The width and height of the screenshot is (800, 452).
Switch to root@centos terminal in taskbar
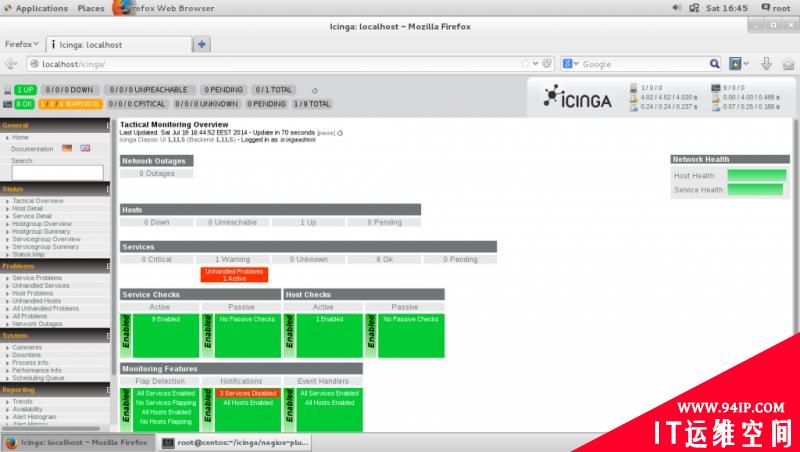pos(235,443)
